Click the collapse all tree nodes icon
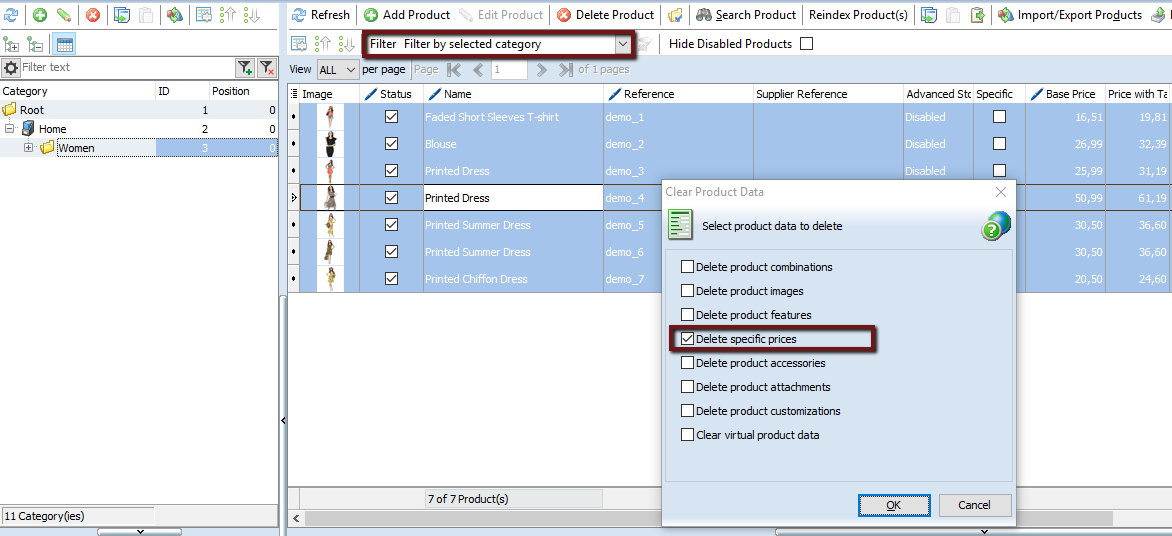The width and height of the screenshot is (1172, 536). [x=35, y=45]
